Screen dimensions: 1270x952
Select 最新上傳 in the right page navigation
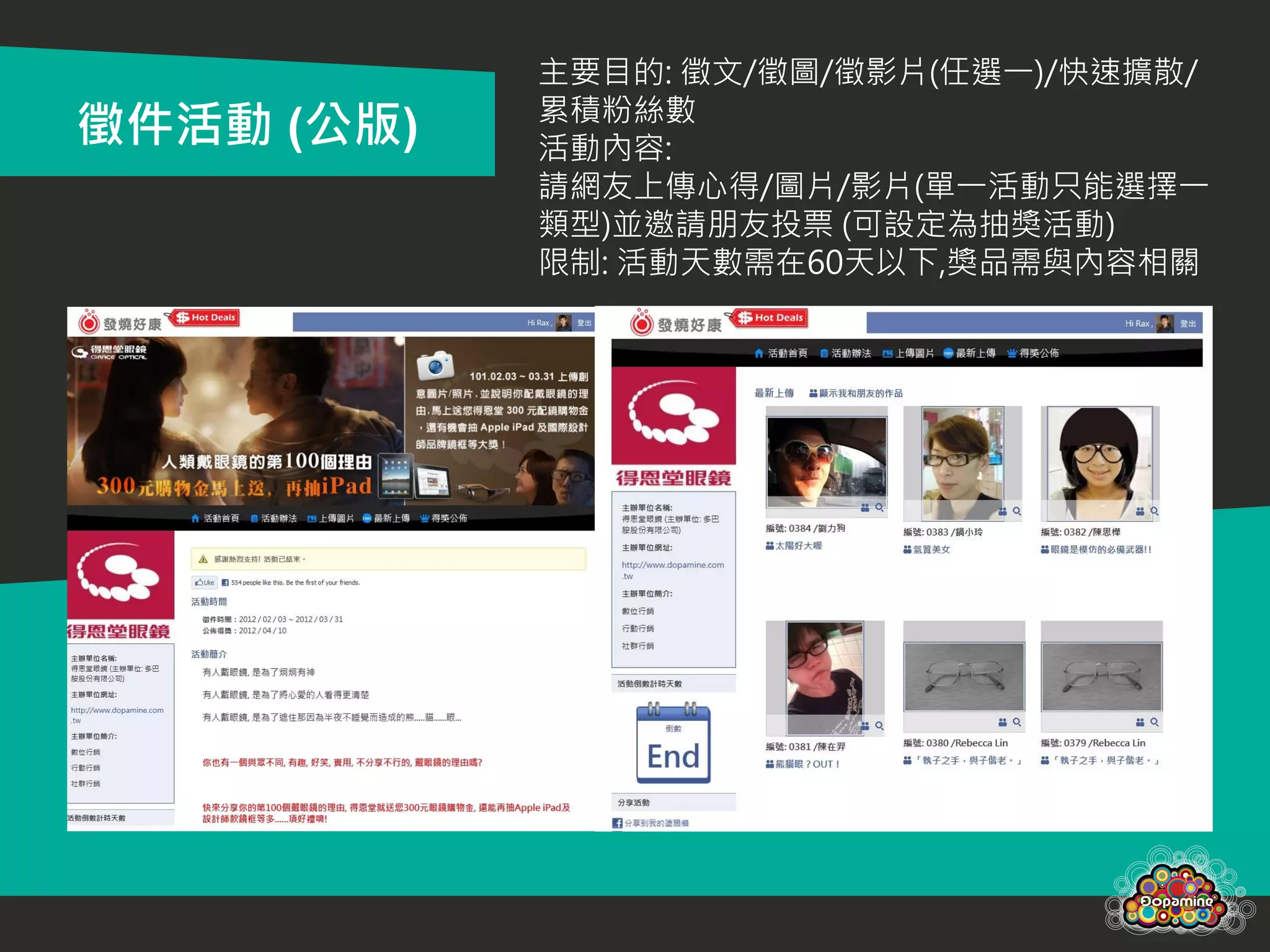(969, 353)
